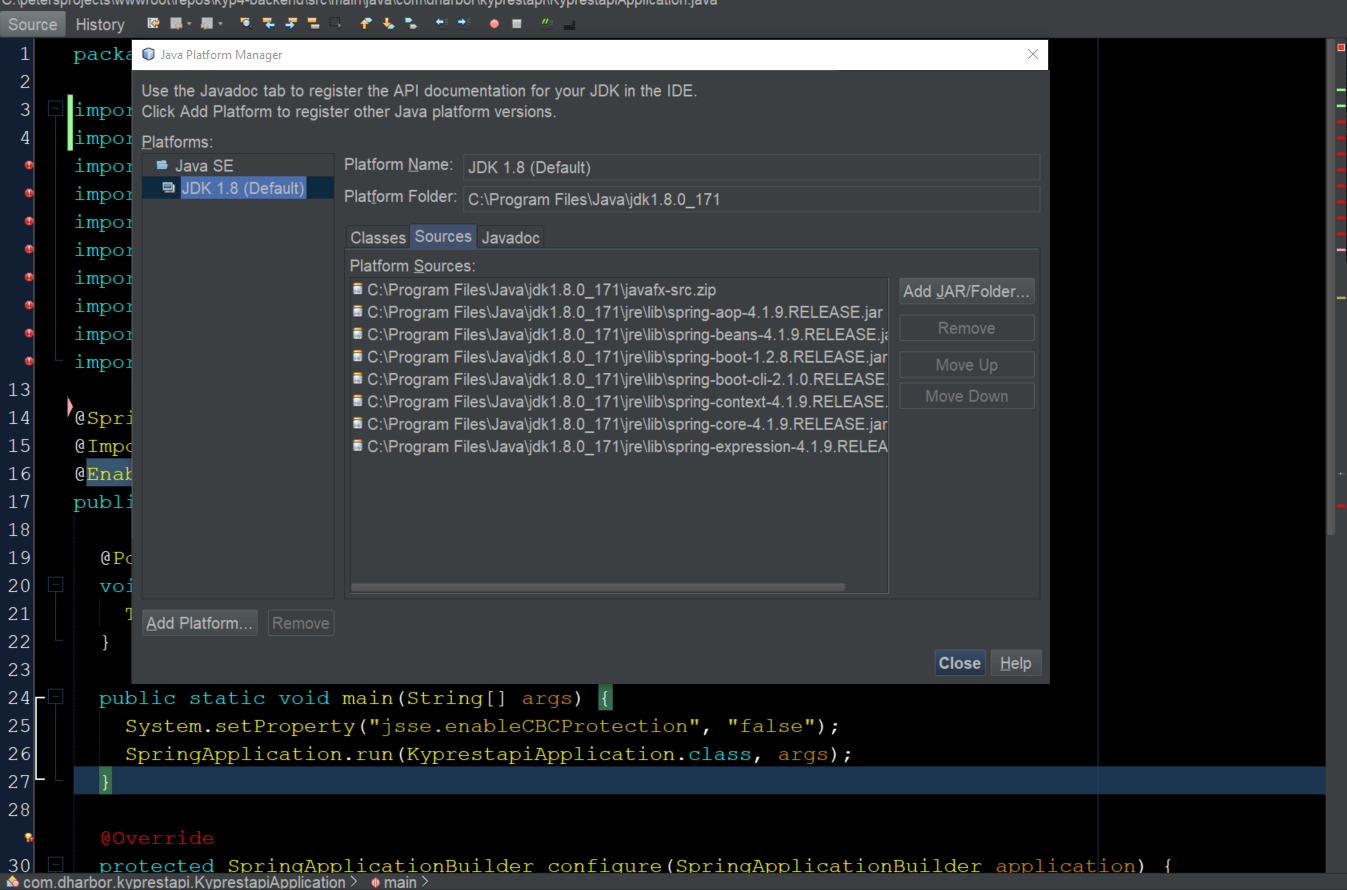Expand chevron after main breadcrumb
Image resolution: width=1347 pixels, height=890 pixels.
click(x=425, y=882)
